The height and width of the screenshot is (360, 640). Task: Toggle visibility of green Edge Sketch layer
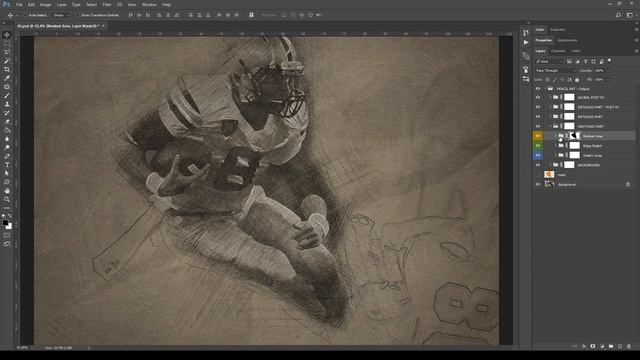pyautogui.click(x=538, y=146)
